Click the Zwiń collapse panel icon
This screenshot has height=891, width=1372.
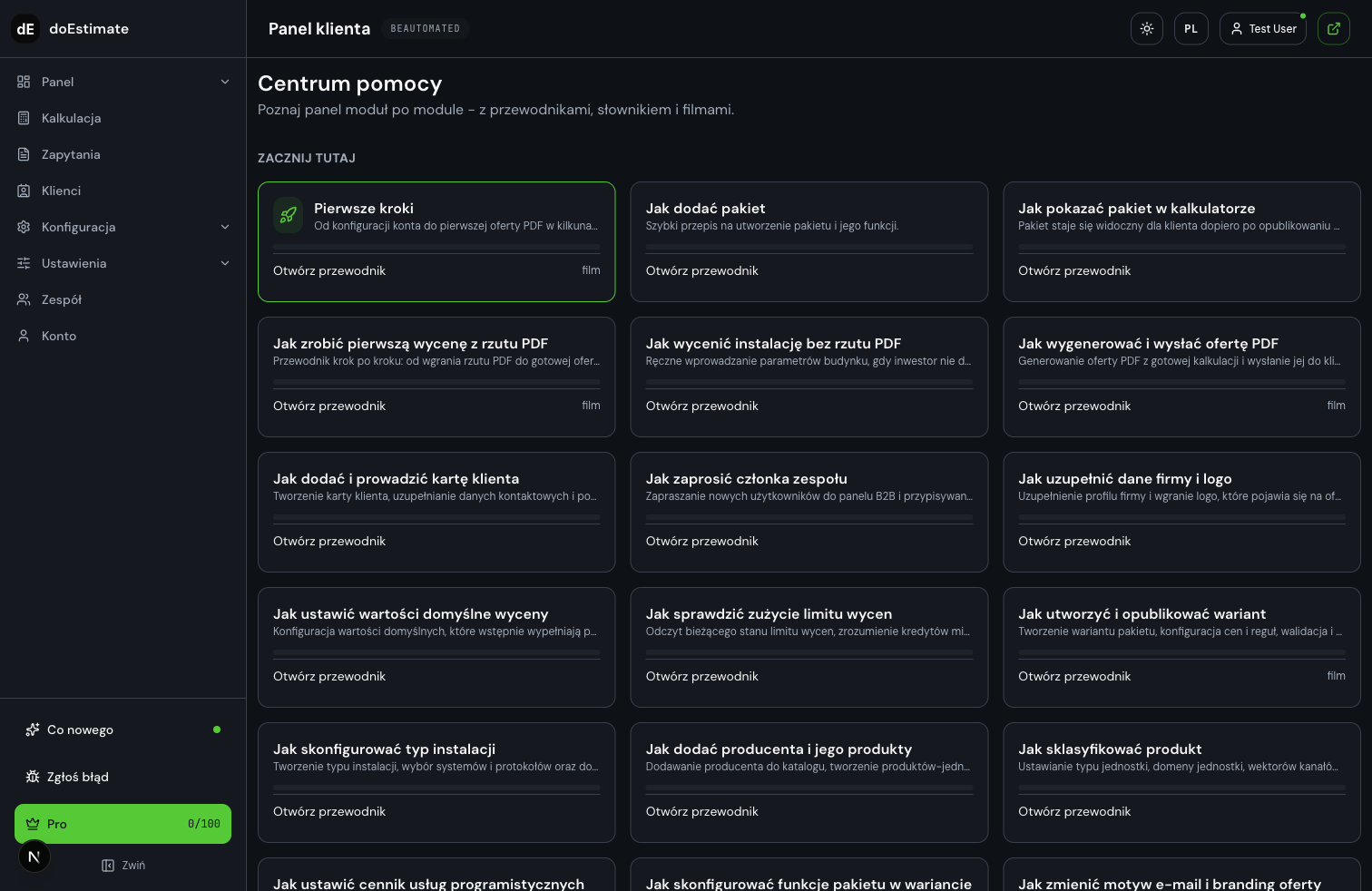point(108,866)
